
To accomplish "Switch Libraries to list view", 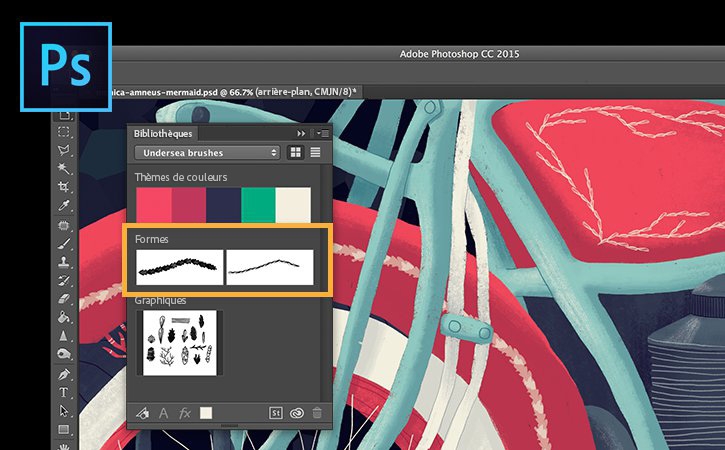I will (x=315, y=153).
